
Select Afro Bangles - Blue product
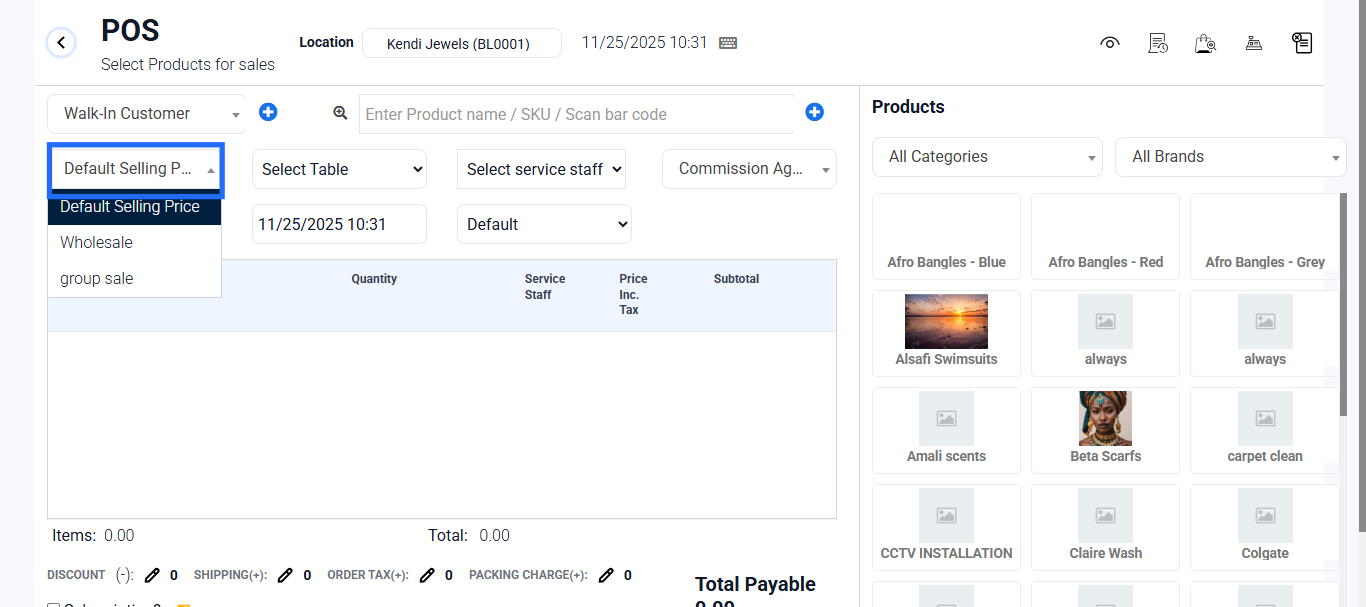pos(946,236)
